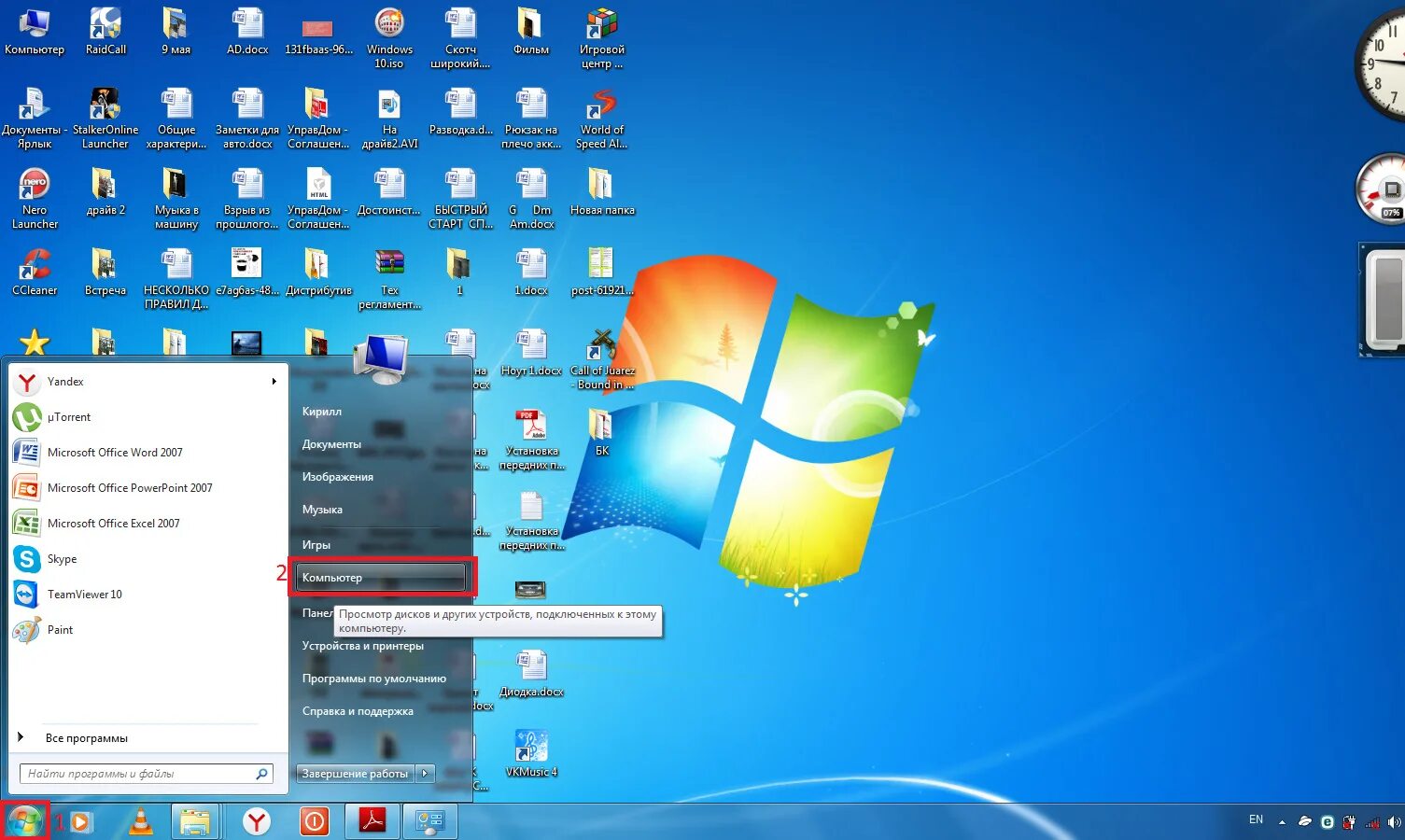Select the AD.docx desktop file
Screen dimensions: 1405x840
pyautogui.click(x=247, y=32)
